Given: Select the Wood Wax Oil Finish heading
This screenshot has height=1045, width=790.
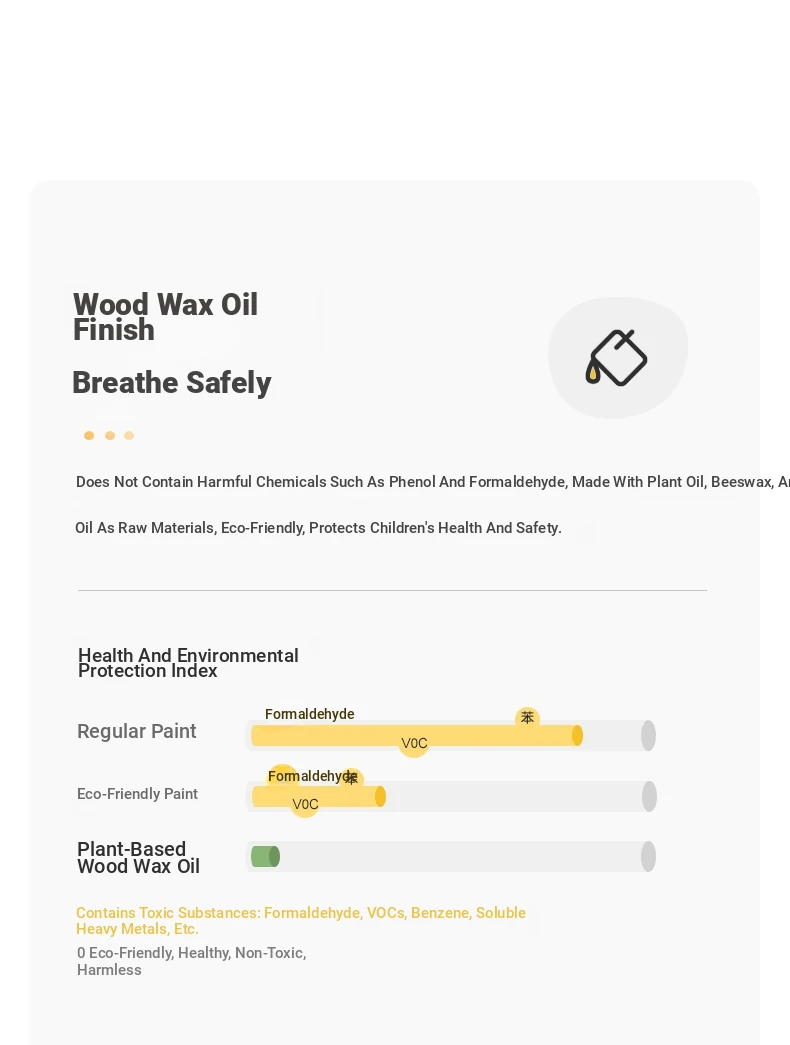Looking at the screenshot, I should [165, 317].
